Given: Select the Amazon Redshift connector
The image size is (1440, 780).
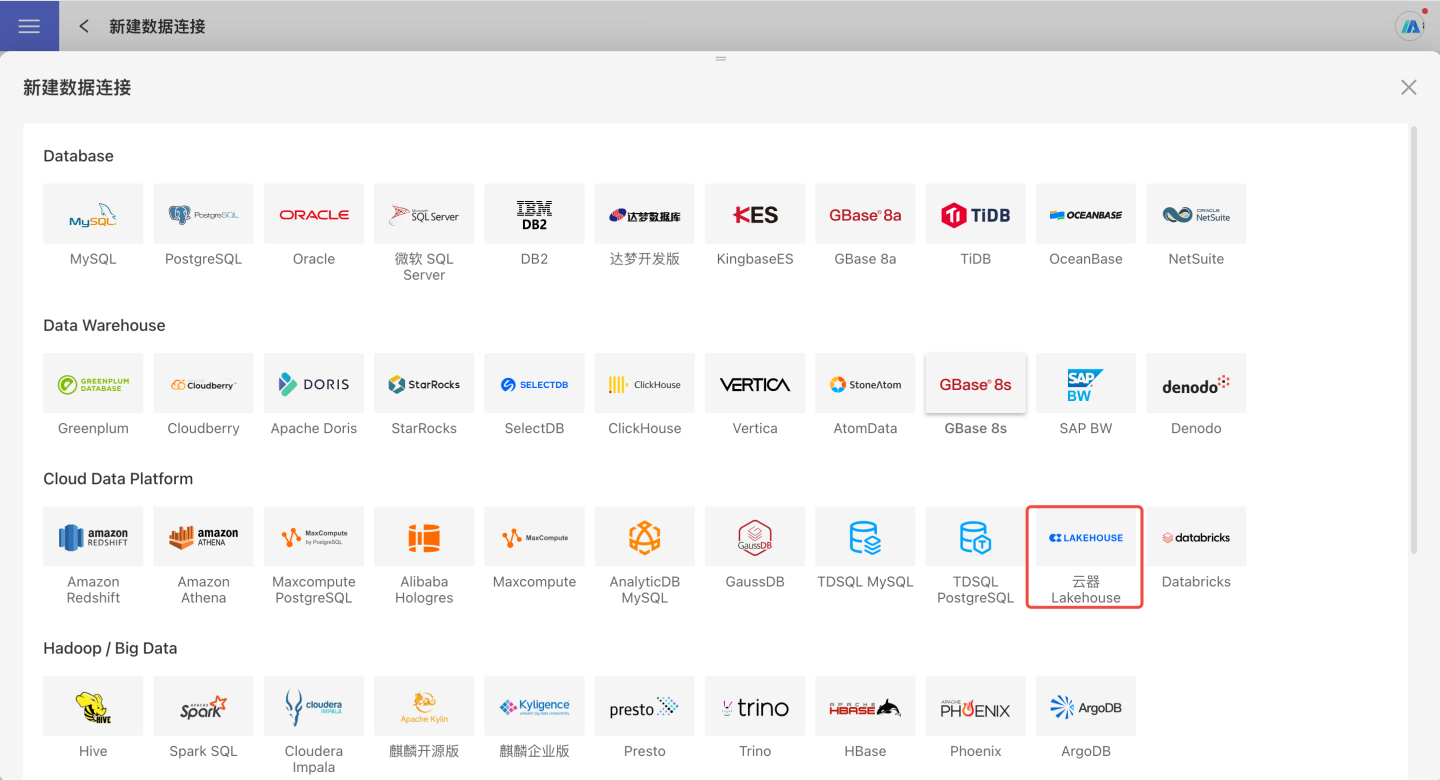Looking at the screenshot, I should (93, 538).
